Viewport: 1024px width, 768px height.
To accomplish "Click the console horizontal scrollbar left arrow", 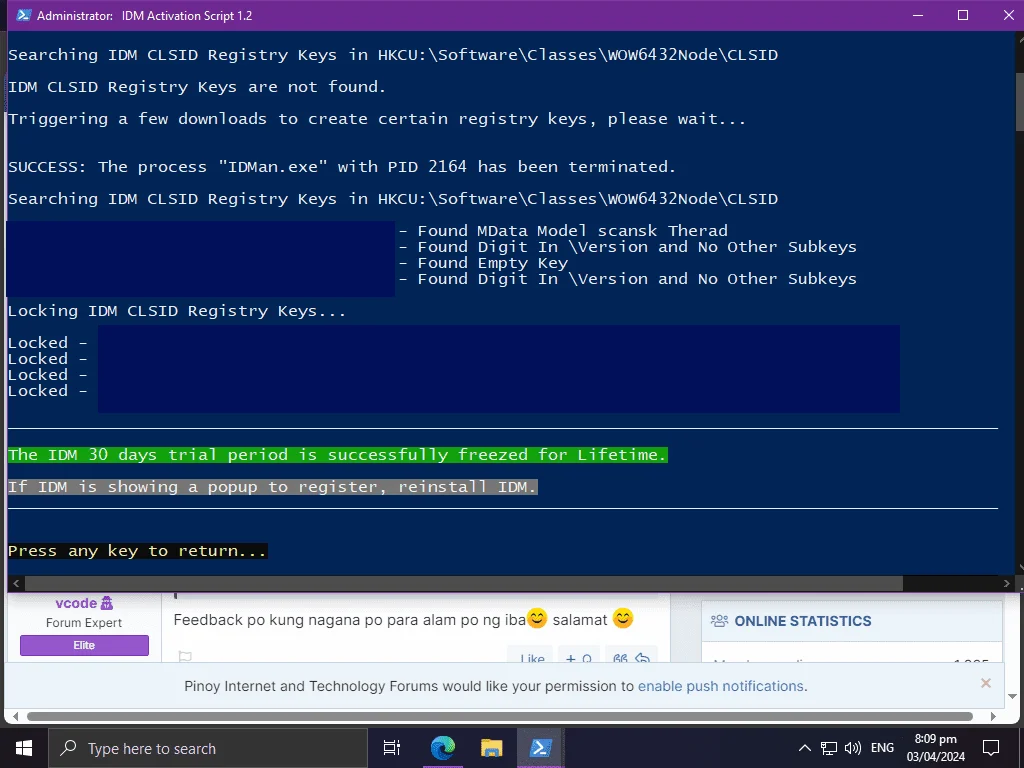I will click(16, 583).
